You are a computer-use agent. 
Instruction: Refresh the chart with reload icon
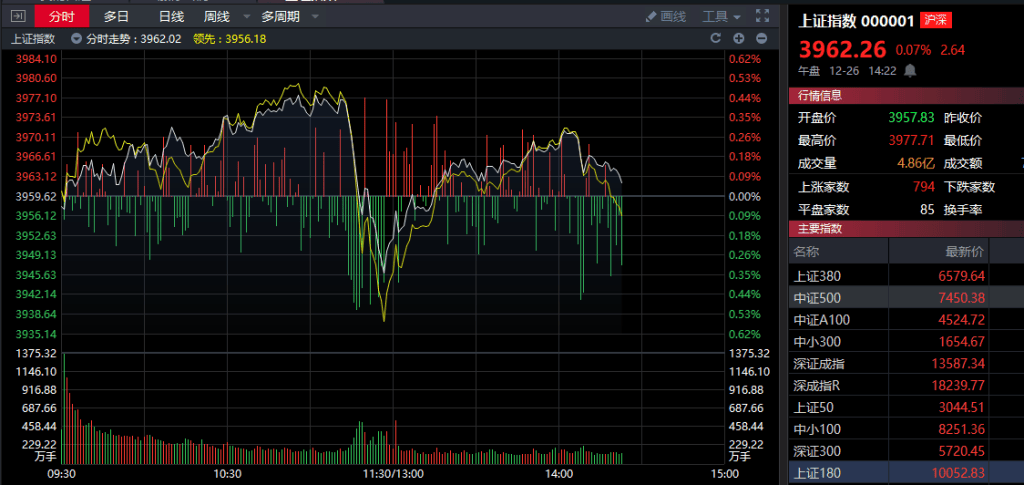715,38
